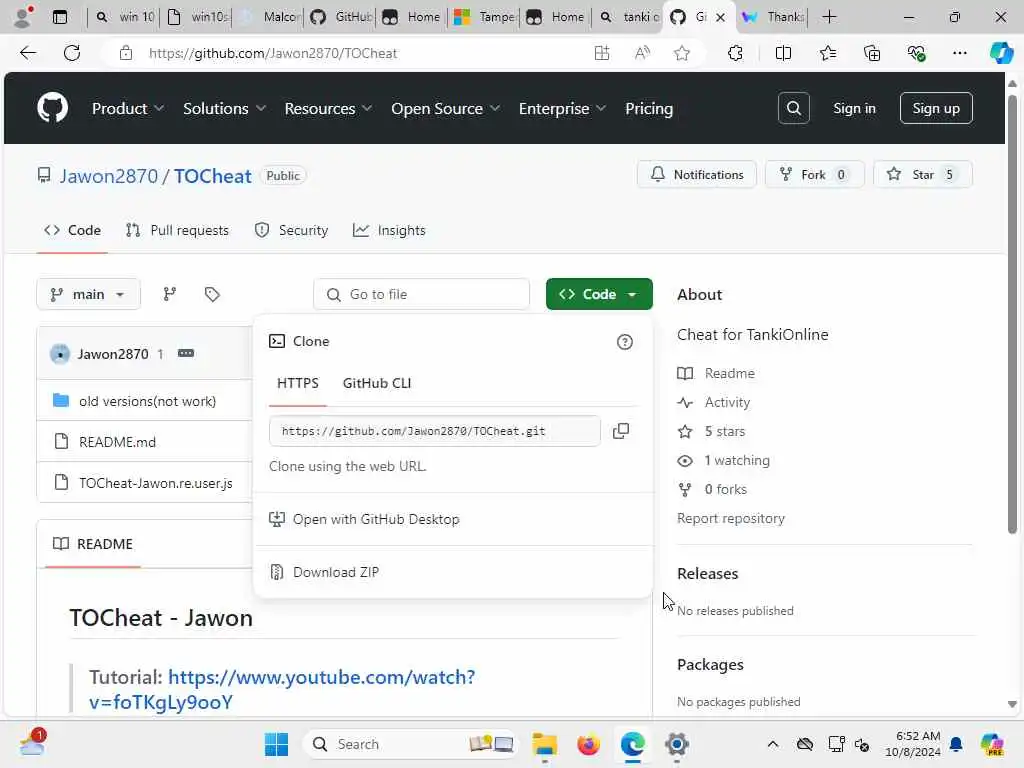The width and height of the screenshot is (1024, 768).
Task: Open Settings gear in taskbar
Action: point(677,744)
